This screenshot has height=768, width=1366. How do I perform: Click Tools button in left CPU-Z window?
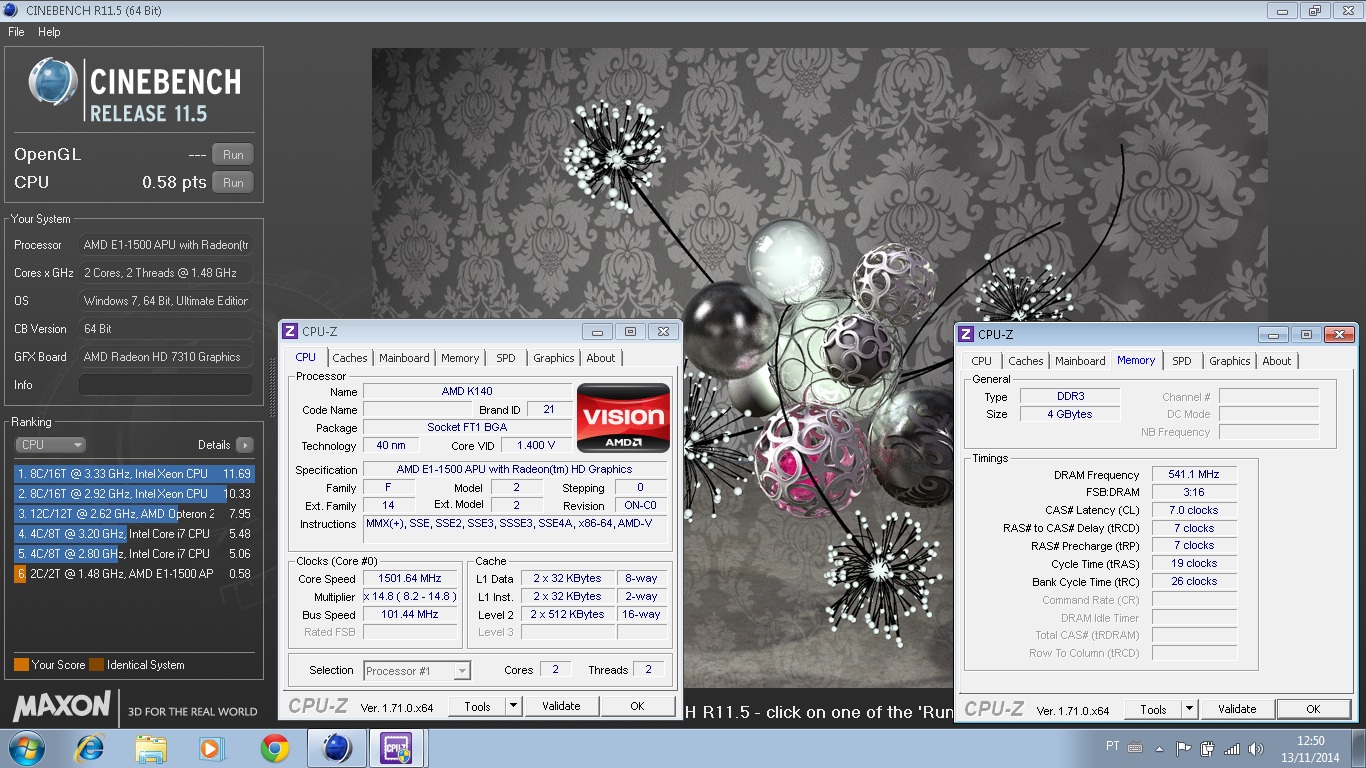[x=477, y=706]
